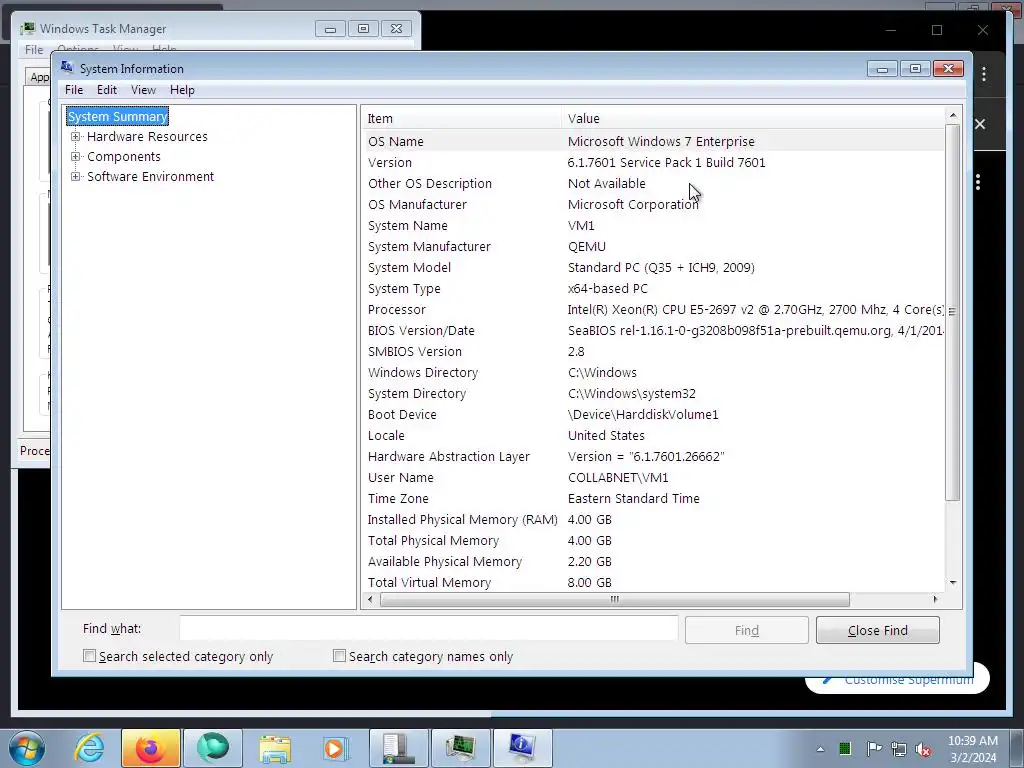Select the Hardware Resources tree item
This screenshot has width=1024, height=768.
click(147, 136)
